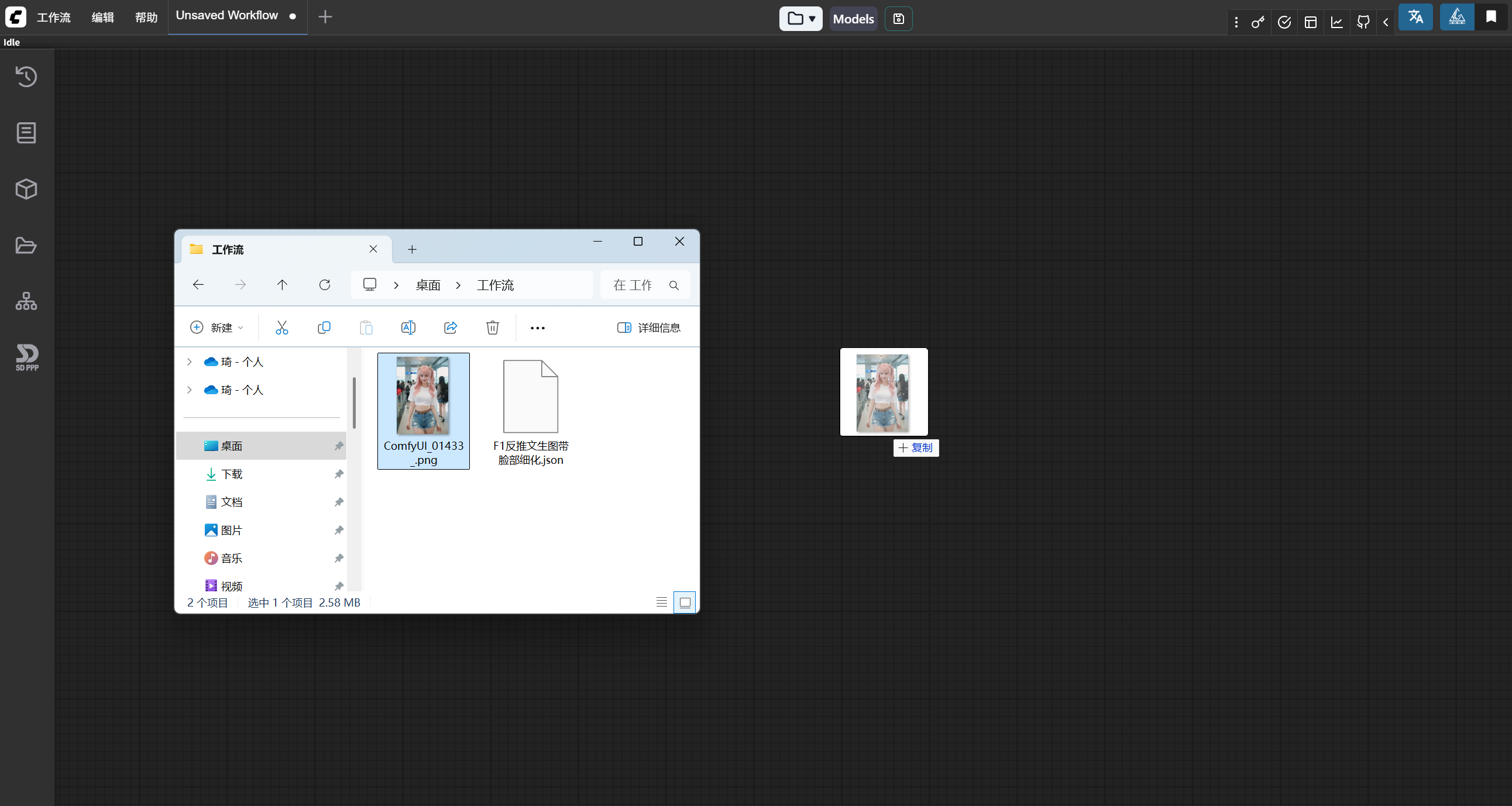Open the workflows folder sidebar icon

(x=26, y=245)
